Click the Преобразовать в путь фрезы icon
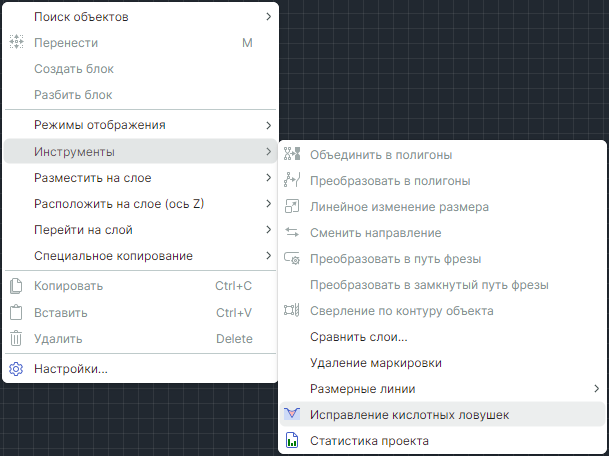The width and height of the screenshot is (609, 456). [x=292, y=259]
